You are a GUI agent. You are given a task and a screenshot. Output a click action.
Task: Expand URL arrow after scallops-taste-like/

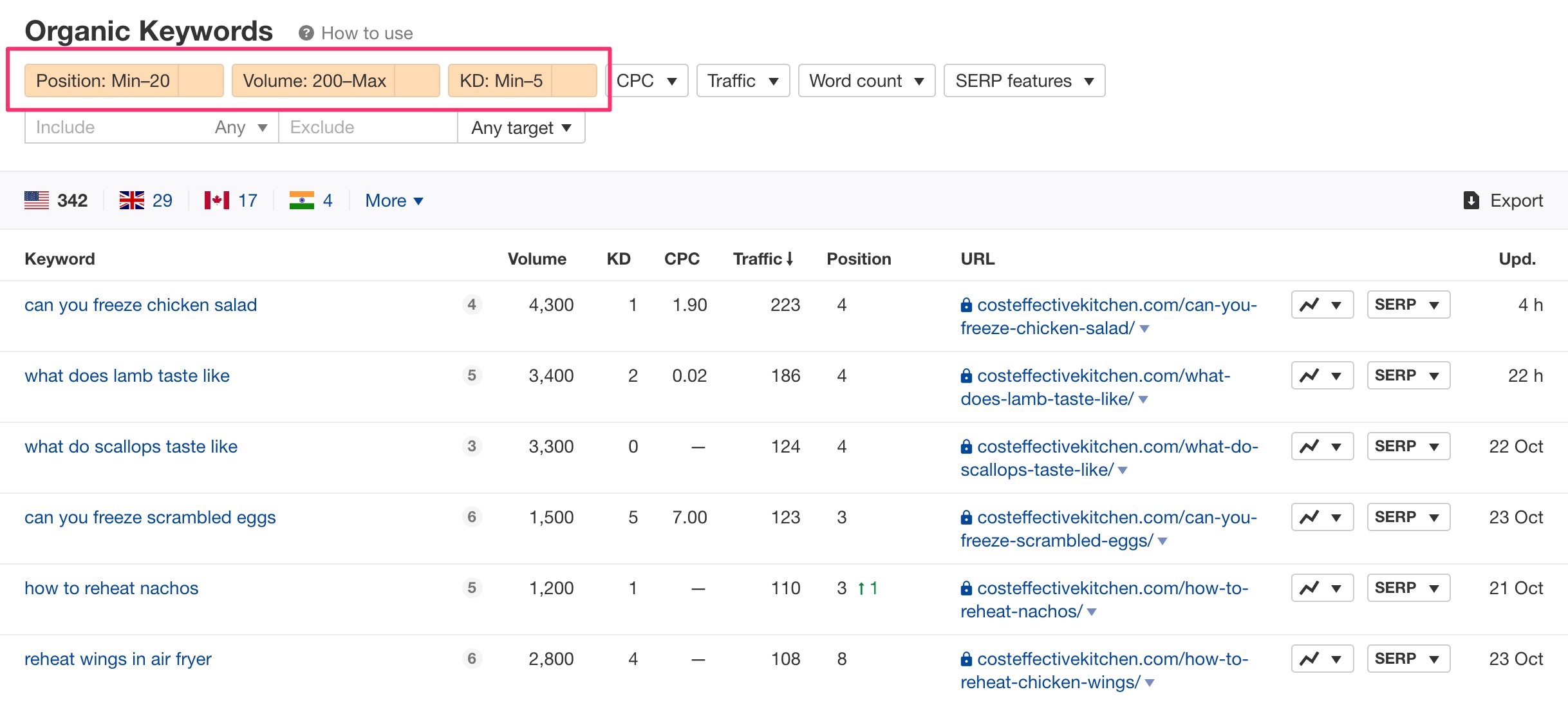[x=1123, y=471]
